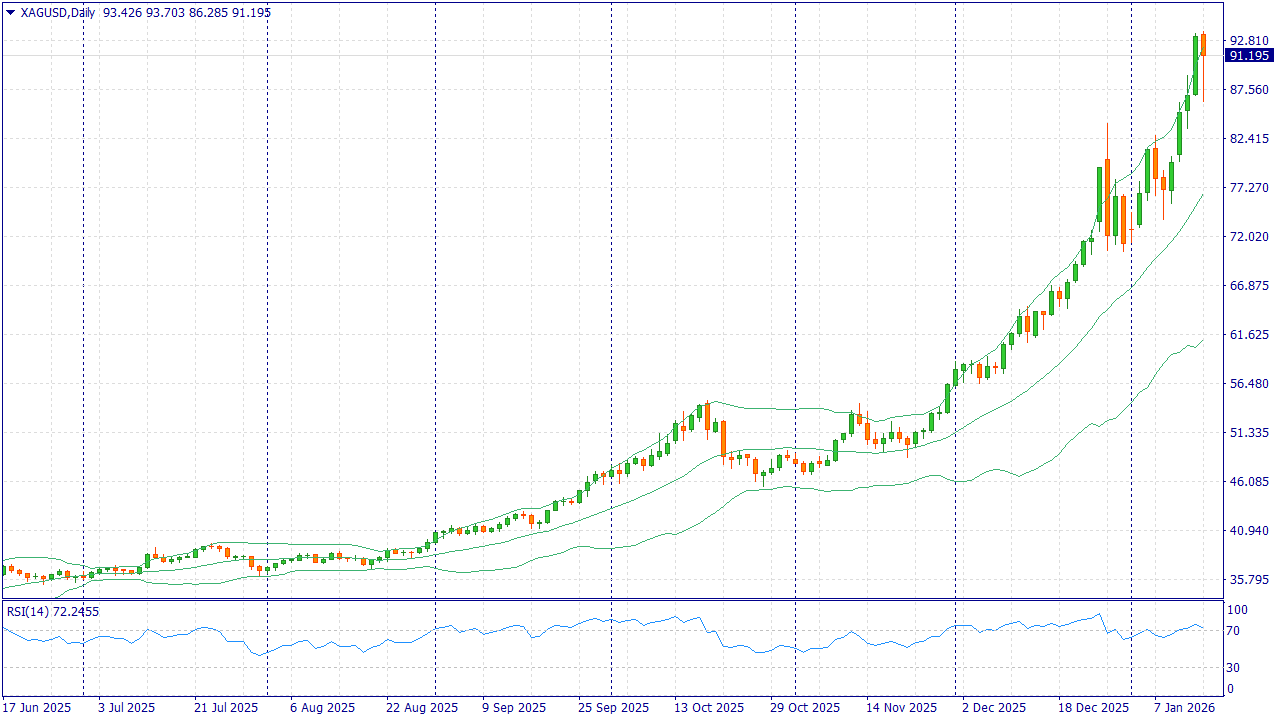Viewport: 1280px width, 720px height.
Task: Click the RSI 100 level label
Action: click(1237, 610)
